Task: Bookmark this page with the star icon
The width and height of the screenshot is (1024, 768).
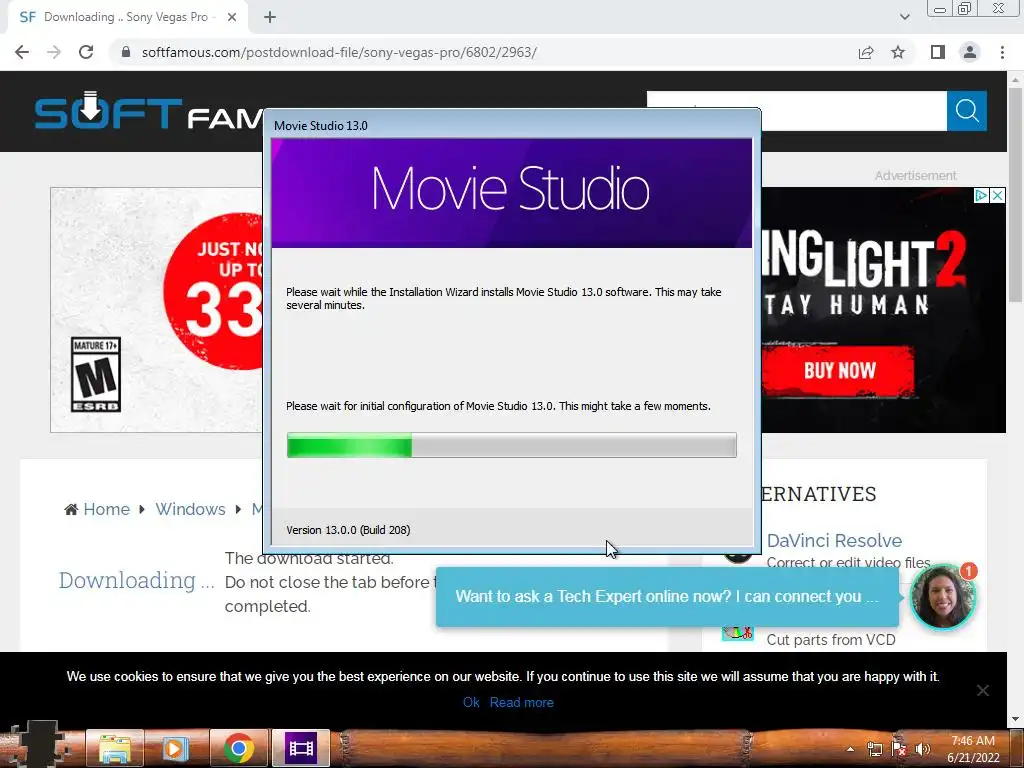Action: pos(898,52)
